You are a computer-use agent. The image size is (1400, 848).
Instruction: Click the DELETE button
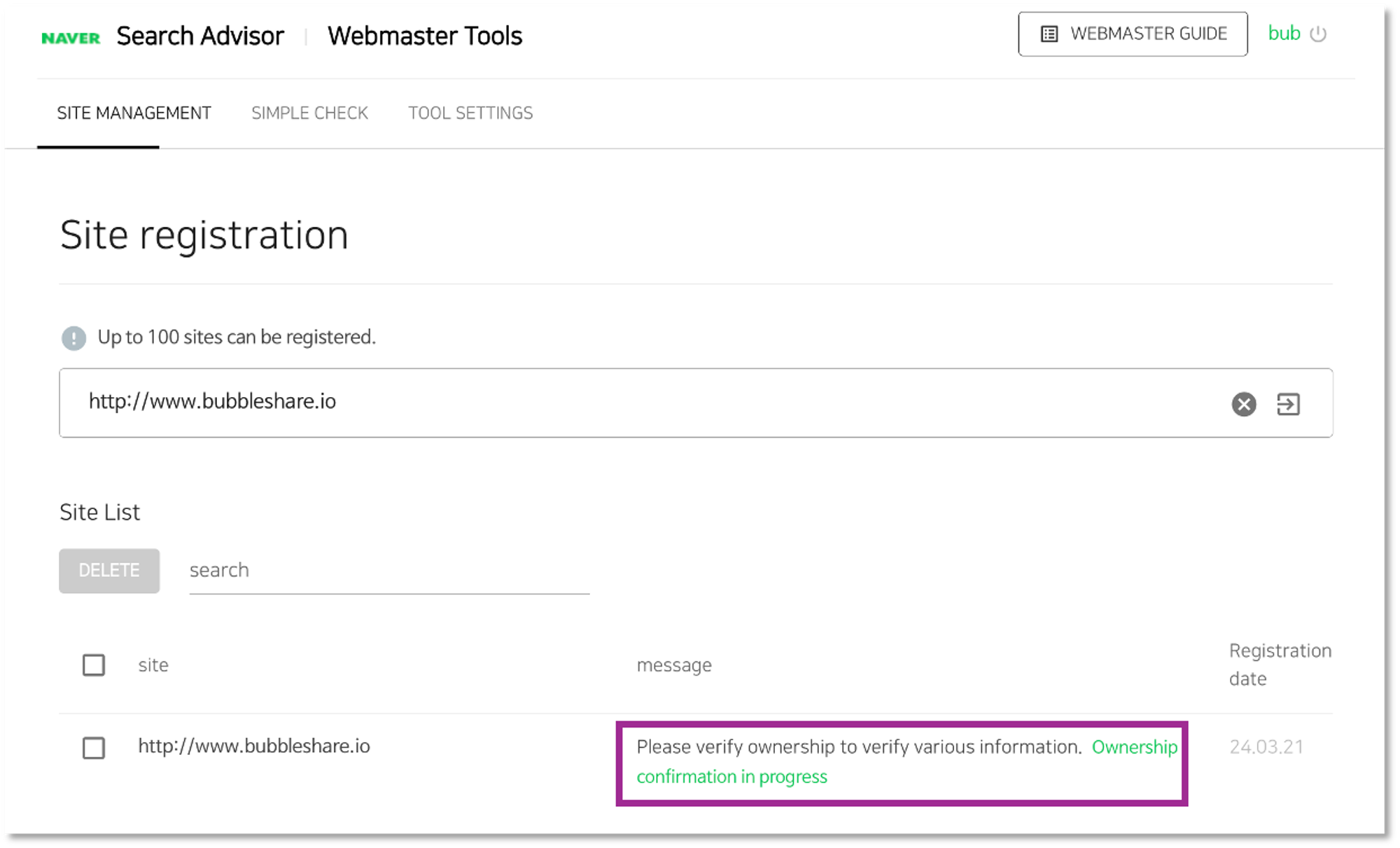109,571
